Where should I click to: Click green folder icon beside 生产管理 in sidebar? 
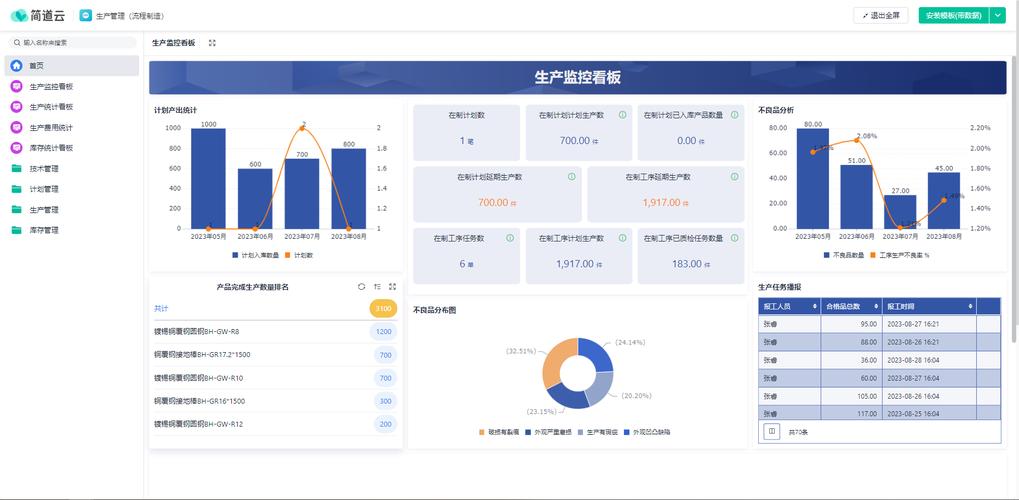[16, 210]
